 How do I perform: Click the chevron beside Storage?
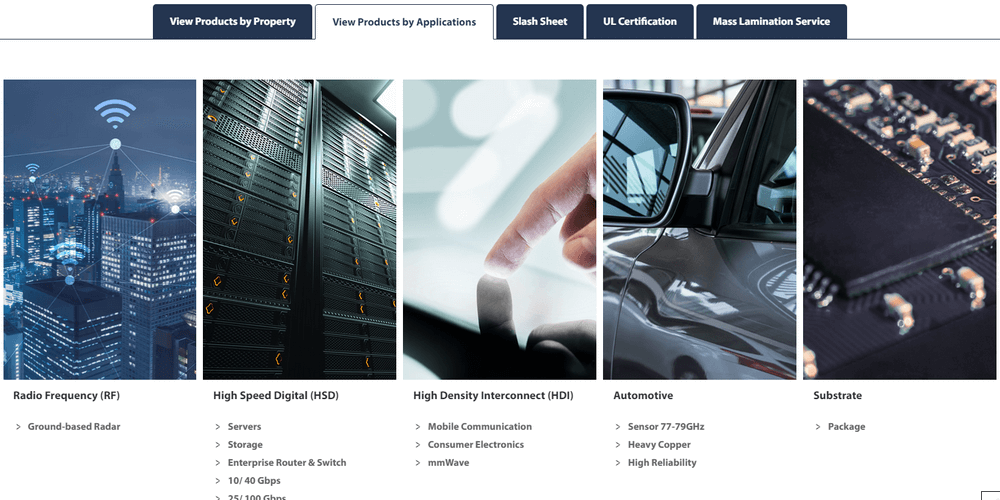pyautogui.click(x=218, y=445)
